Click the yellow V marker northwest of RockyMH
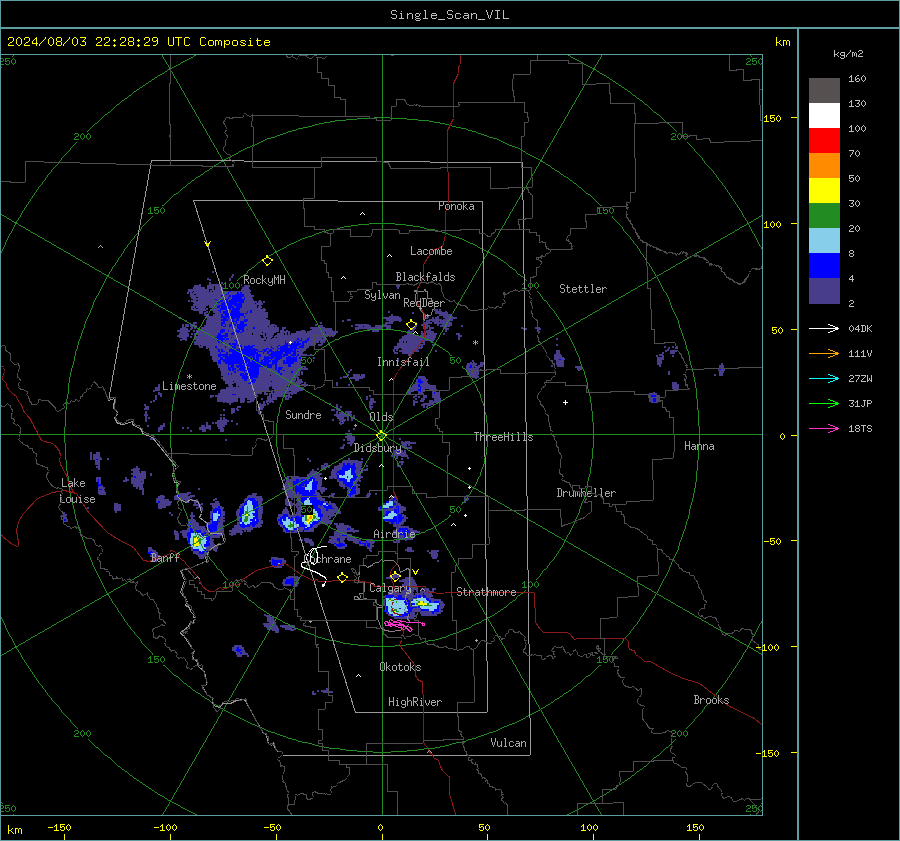 [208, 244]
